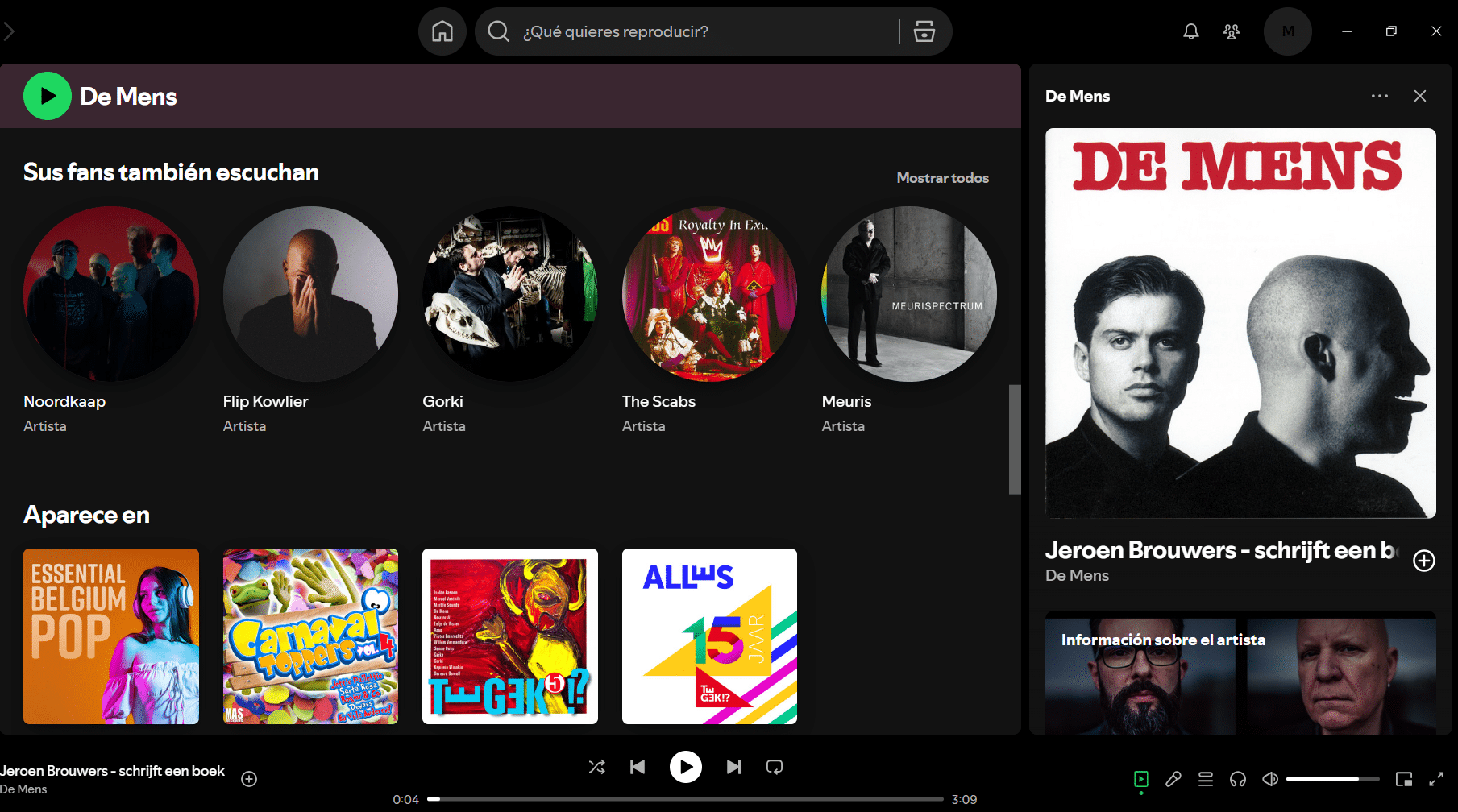The height and width of the screenshot is (812, 1458).
Task: Open The Scabs artist picture
Action: pos(709,294)
